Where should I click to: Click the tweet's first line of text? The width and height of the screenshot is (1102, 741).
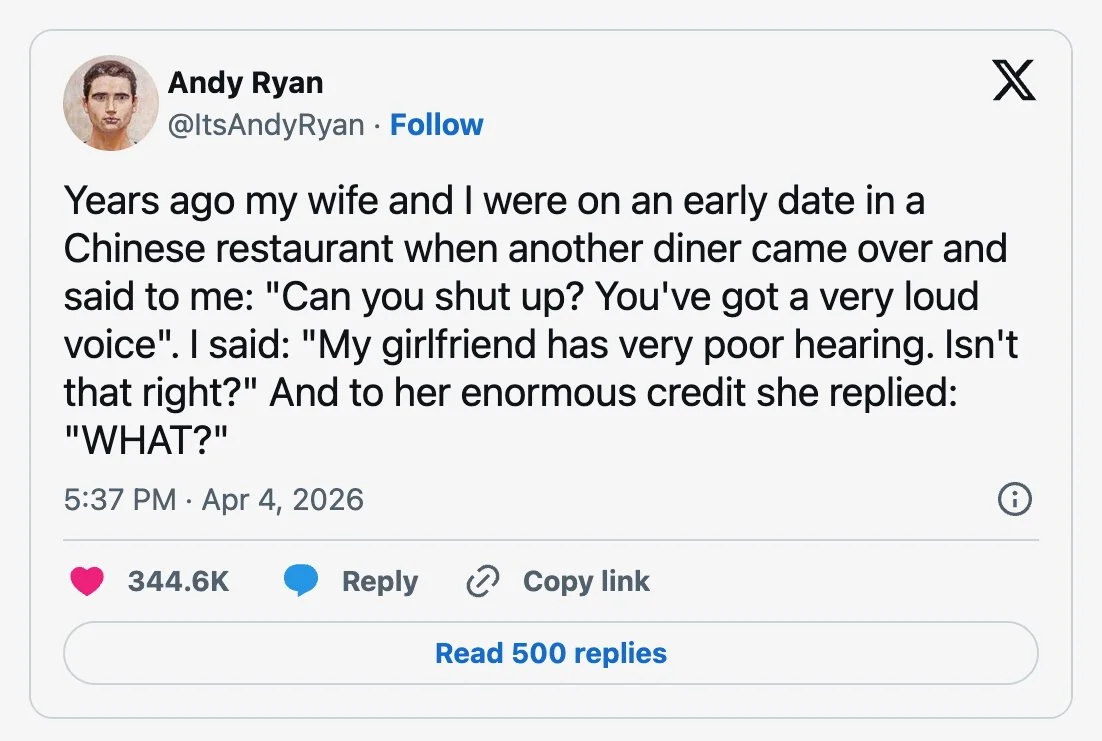pyautogui.click(x=494, y=201)
